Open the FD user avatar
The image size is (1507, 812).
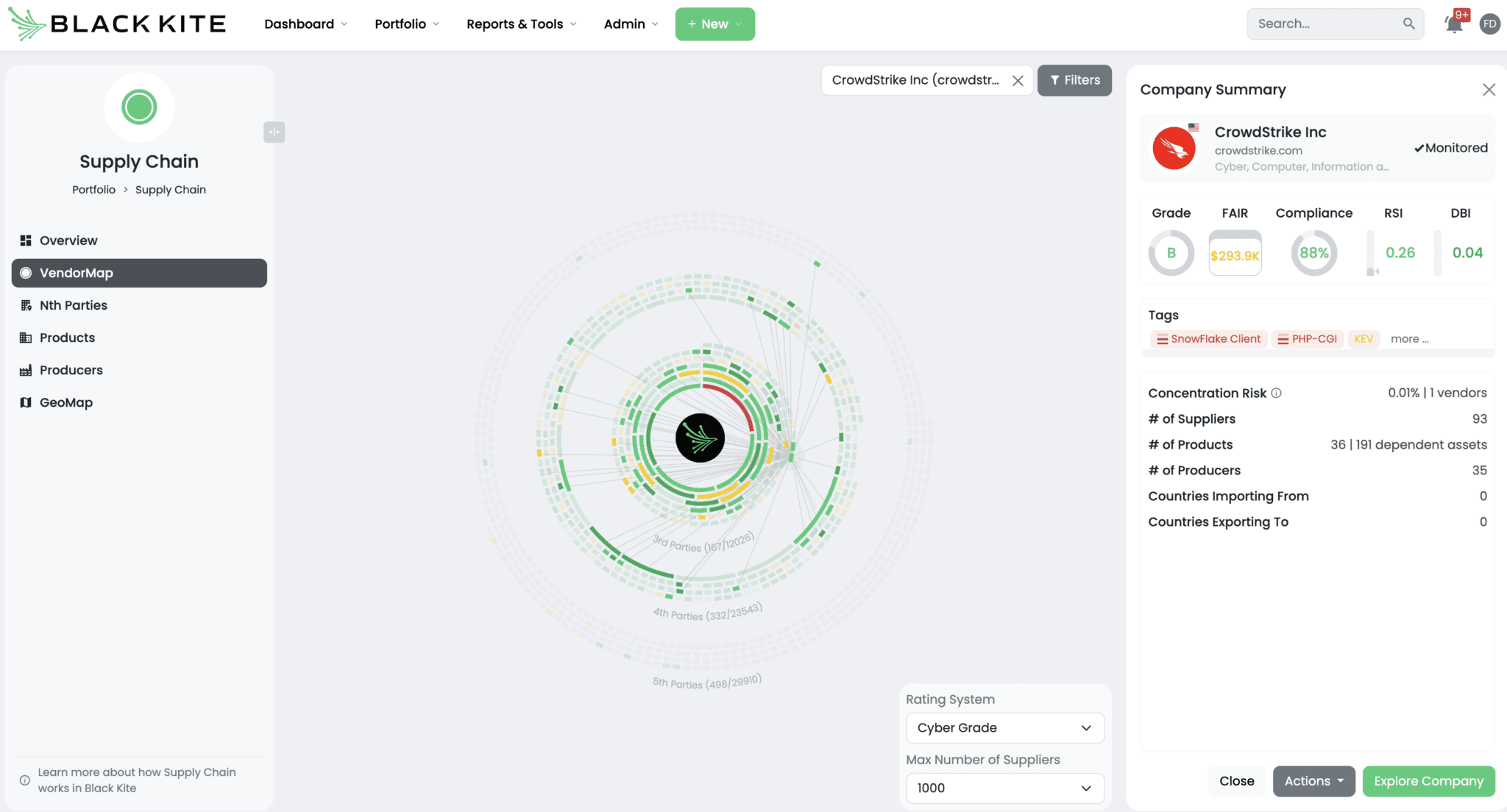pyautogui.click(x=1489, y=24)
